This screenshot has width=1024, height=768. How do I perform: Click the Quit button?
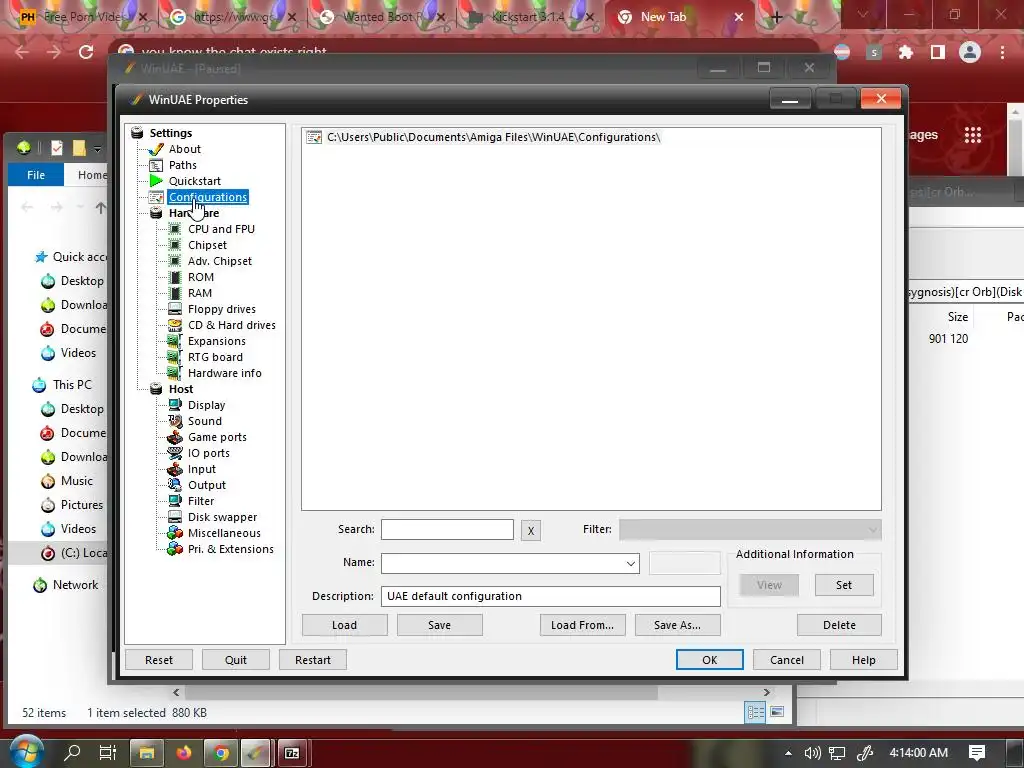click(236, 660)
